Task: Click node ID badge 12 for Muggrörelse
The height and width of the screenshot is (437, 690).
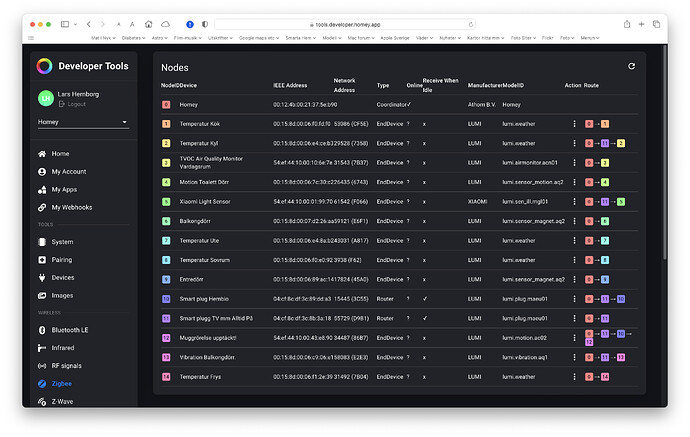Action: click(166, 338)
